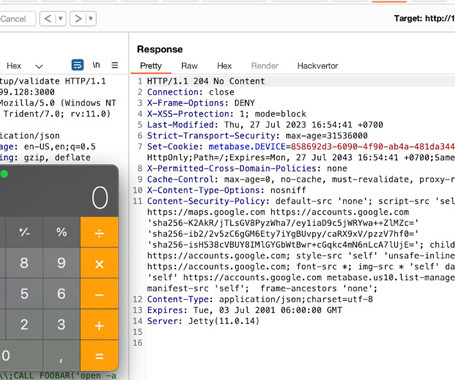Expand the request tabs chevron dropdown
The image size is (455, 380).
[x=39, y=66]
